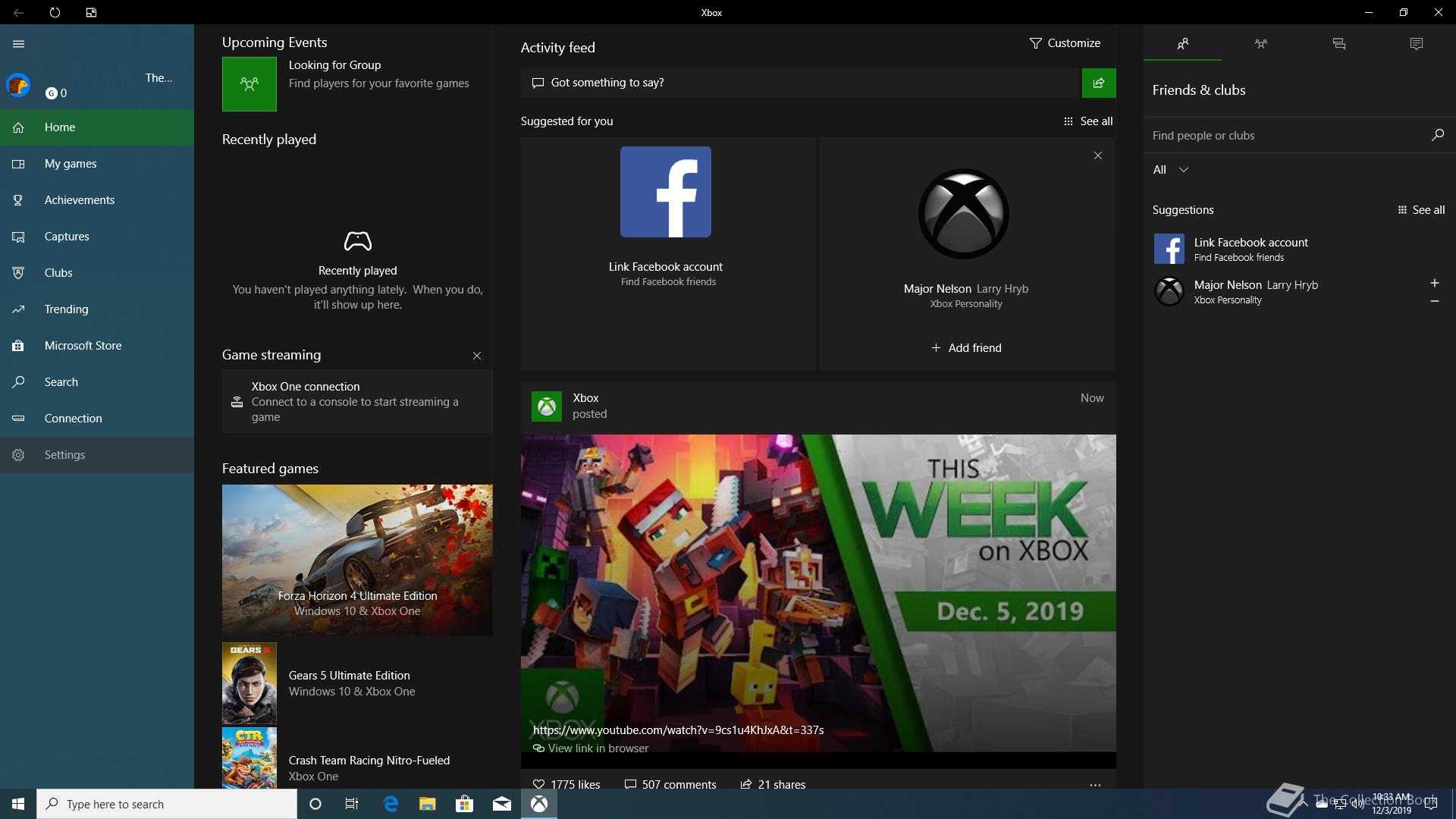
Task: Click Add friend for Major Nelson
Action: (966, 348)
